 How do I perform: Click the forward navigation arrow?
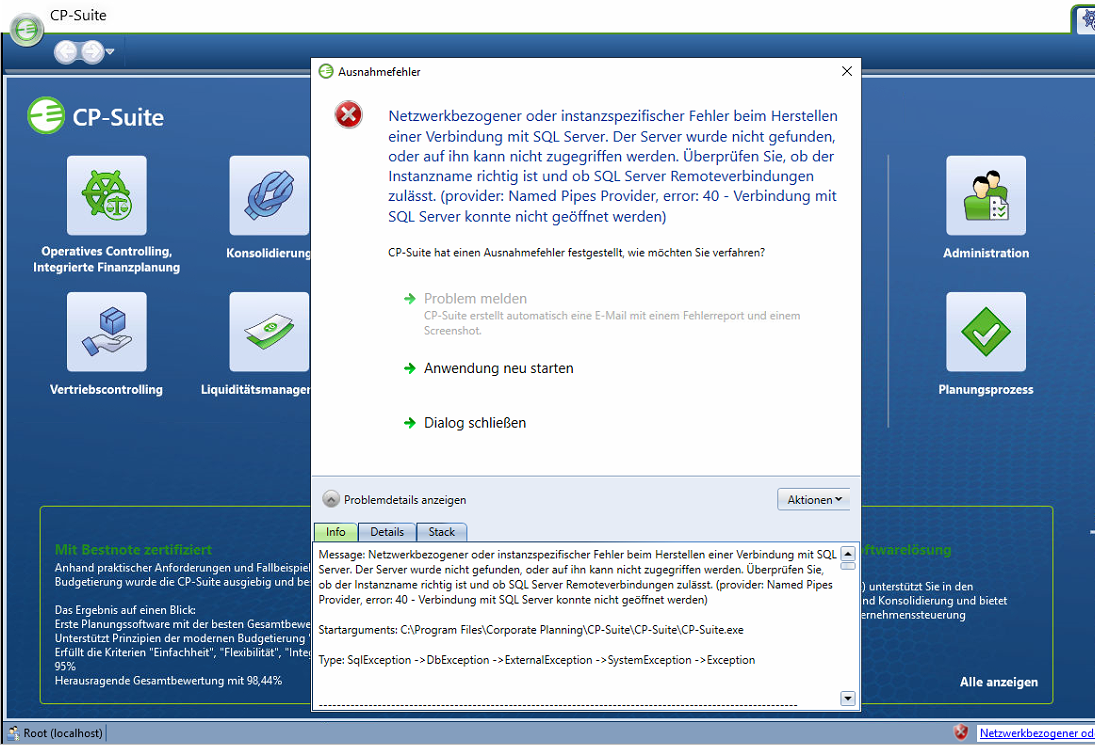pos(92,51)
